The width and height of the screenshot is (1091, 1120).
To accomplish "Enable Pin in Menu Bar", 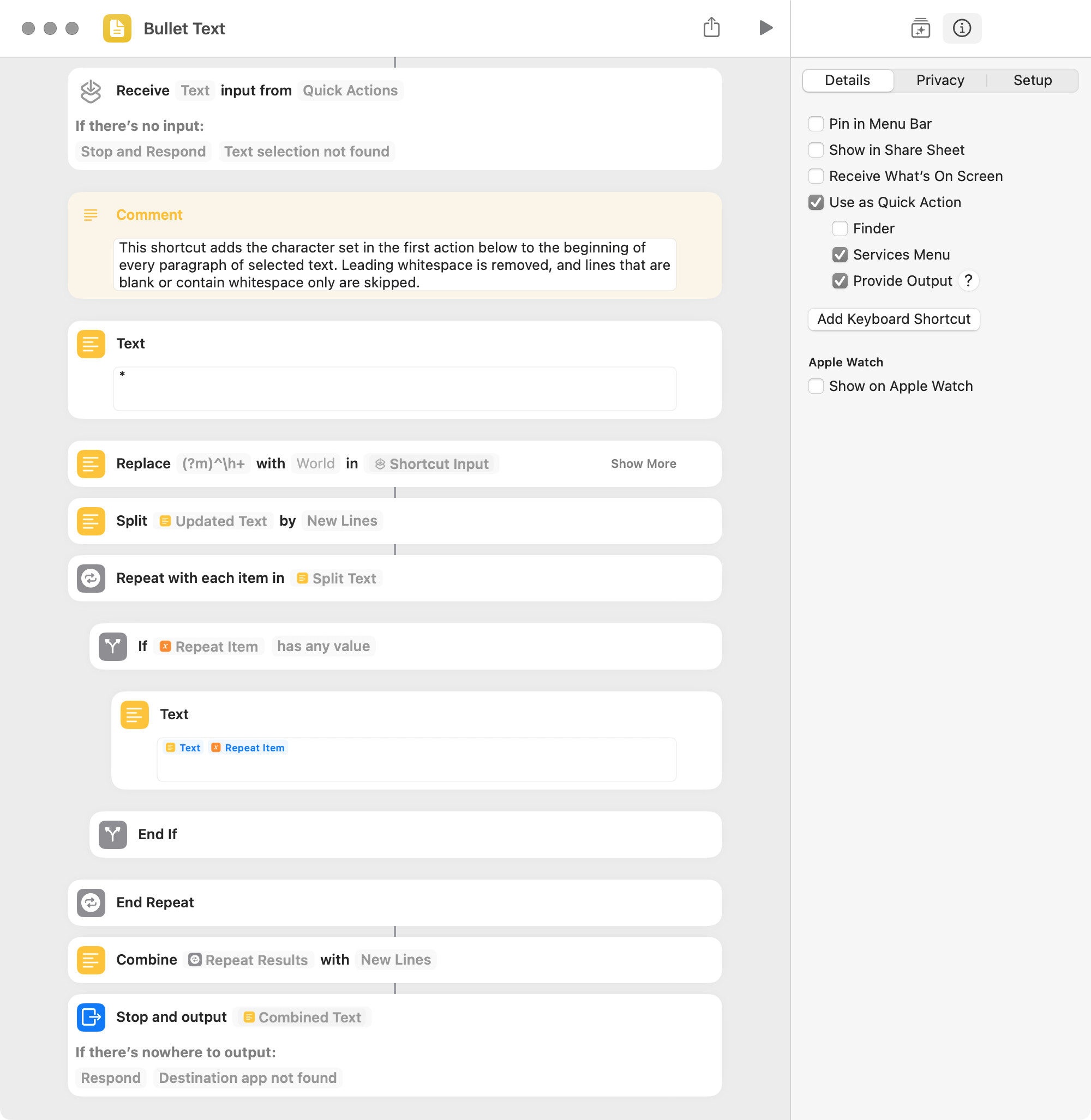I will pyautogui.click(x=816, y=124).
